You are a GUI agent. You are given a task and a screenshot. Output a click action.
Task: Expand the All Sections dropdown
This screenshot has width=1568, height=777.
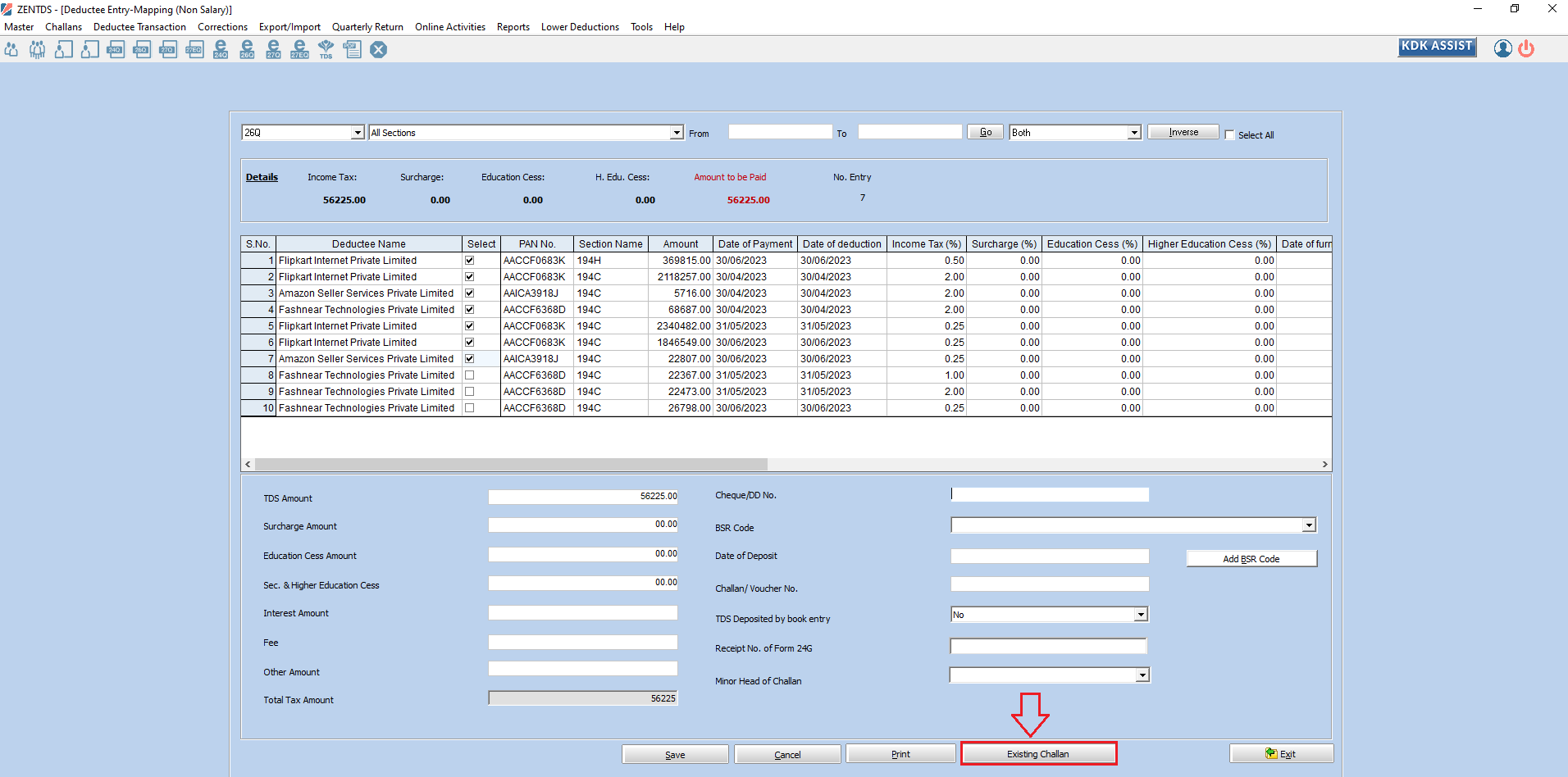(x=677, y=133)
